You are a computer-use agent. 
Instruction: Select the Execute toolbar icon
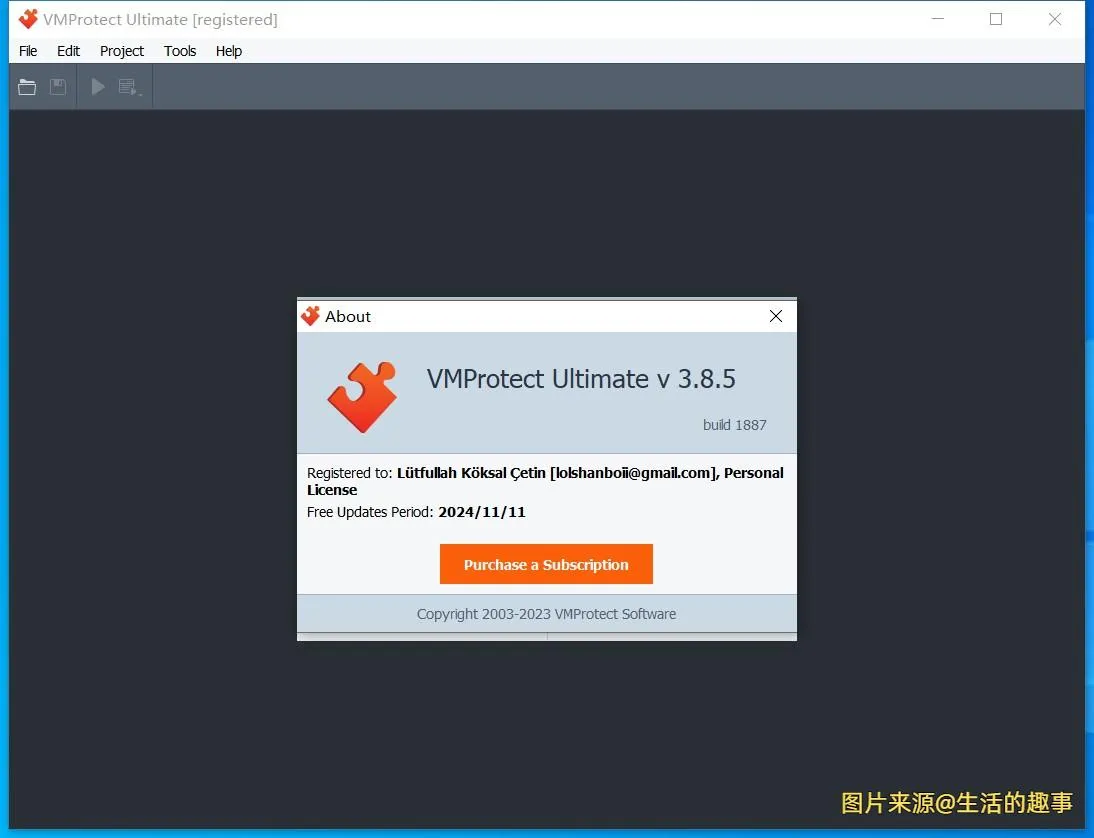(x=127, y=86)
